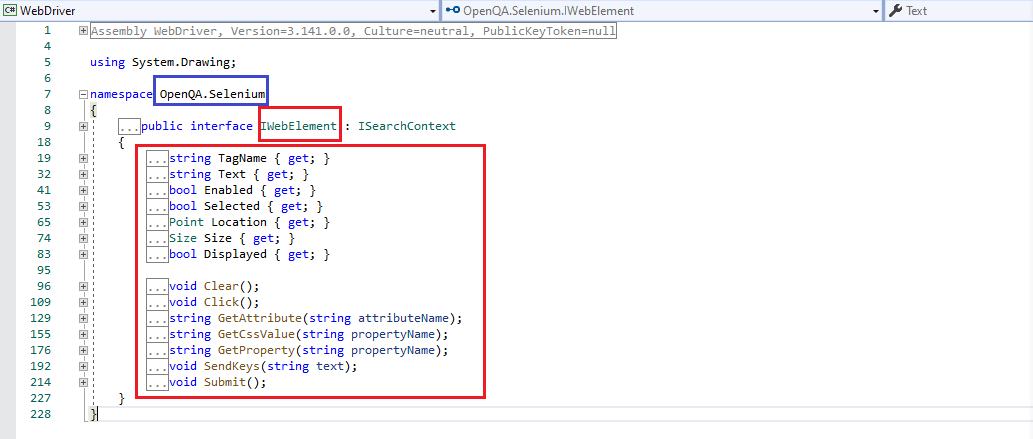Click the C# project icon beside WebDriver
This screenshot has height=439, width=1033.
[11, 11]
